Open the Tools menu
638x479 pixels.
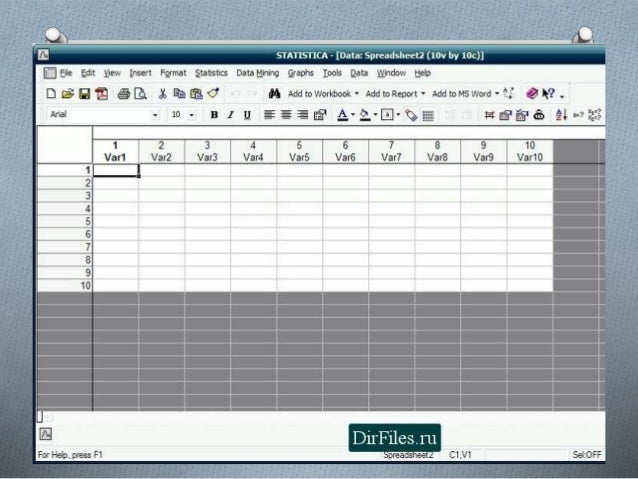[x=332, y=73]
